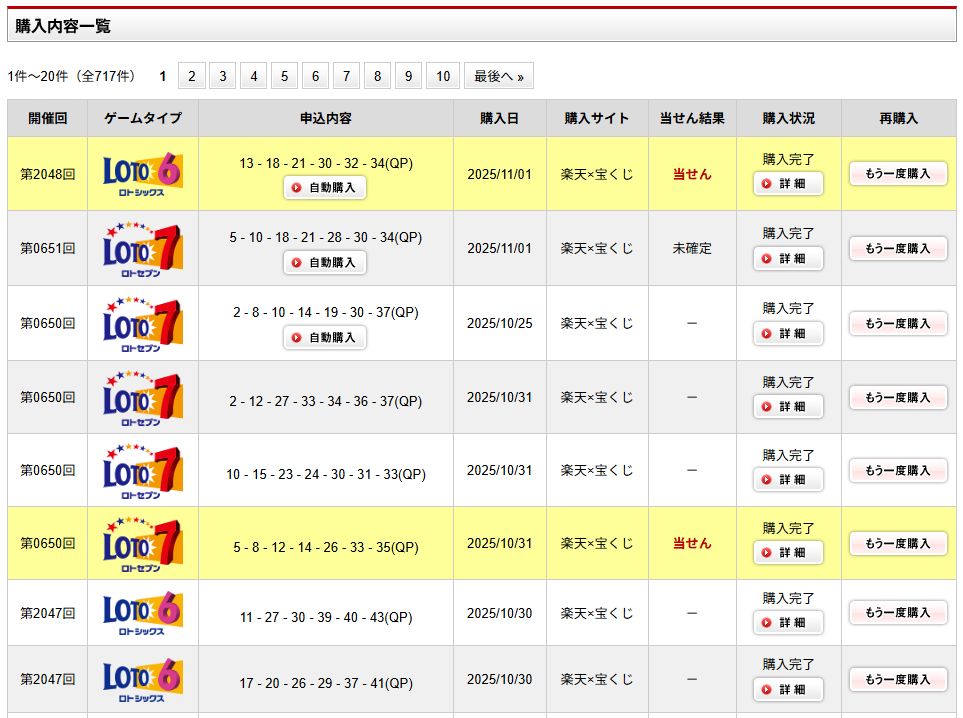Click もう一度購入 for draw 0651

click(x=898, y=248)
